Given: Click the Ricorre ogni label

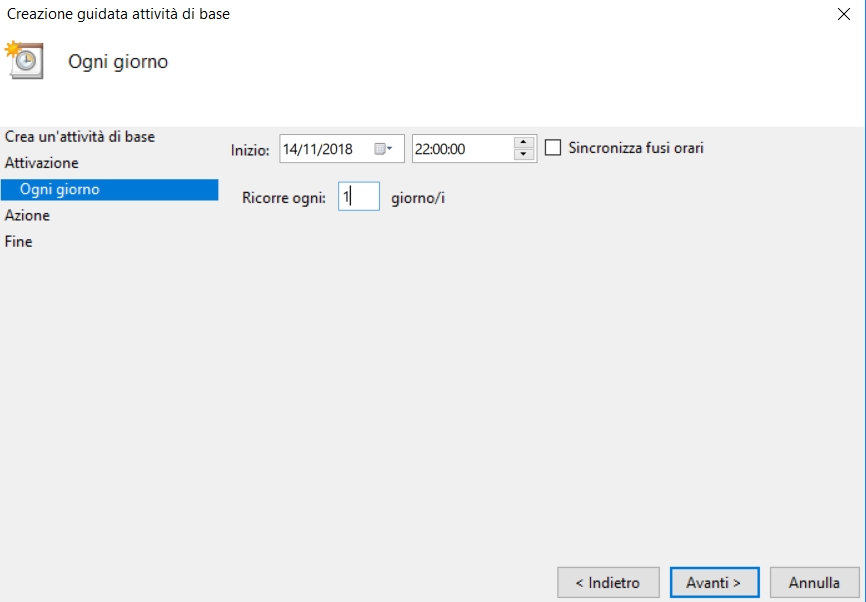Looking at the screenshot, I should coord(283,198).
